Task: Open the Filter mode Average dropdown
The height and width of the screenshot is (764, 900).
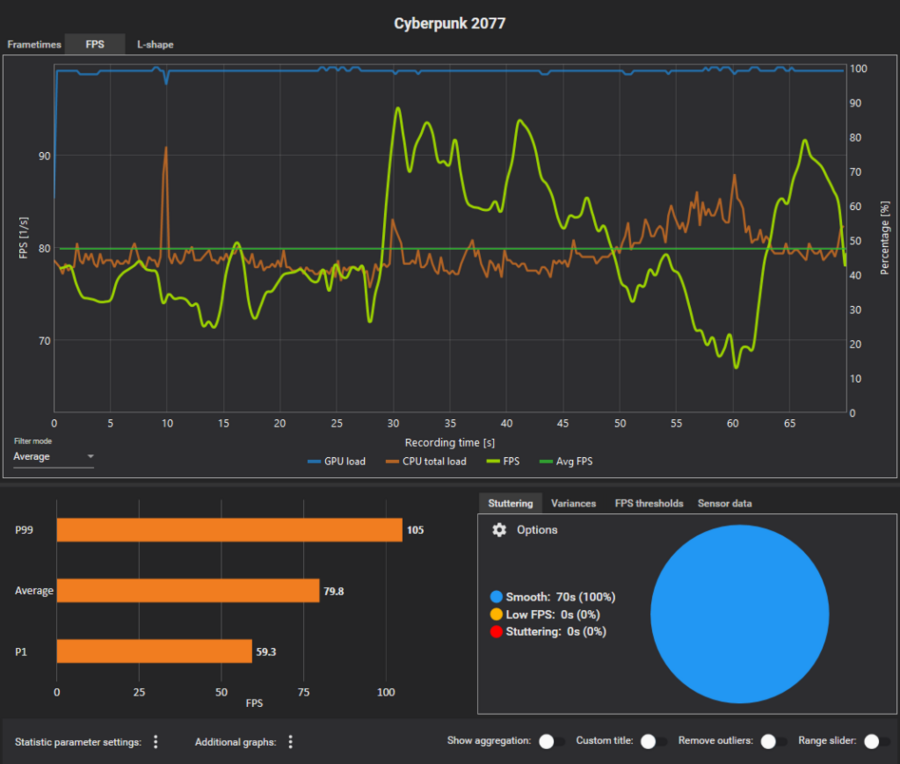Action: coord(53,456)
